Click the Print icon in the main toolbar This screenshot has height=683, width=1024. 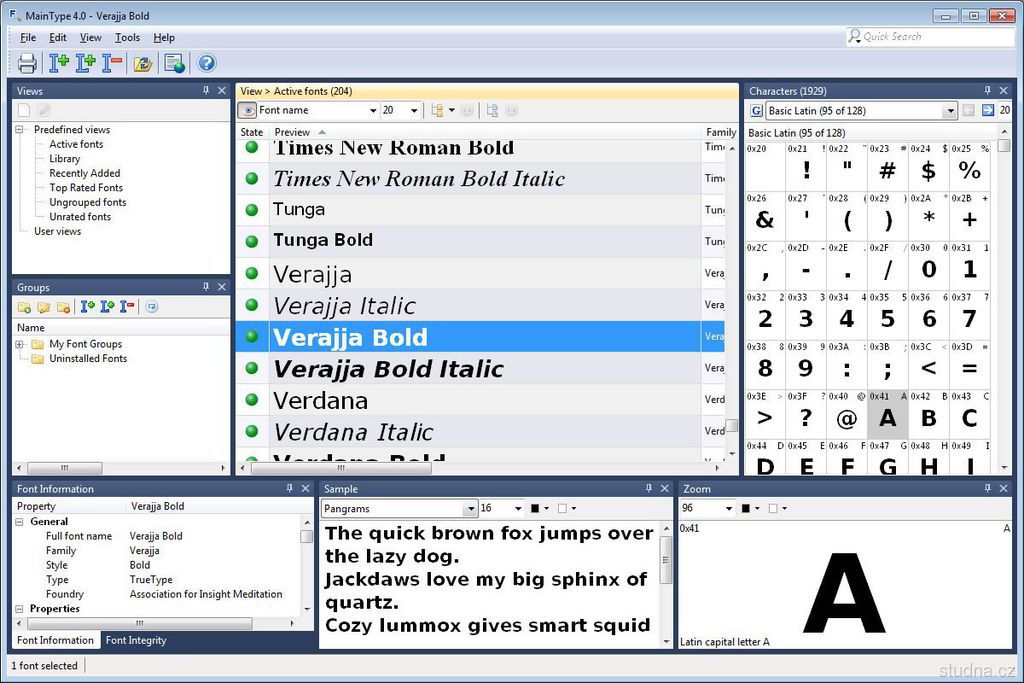point(27,63)
